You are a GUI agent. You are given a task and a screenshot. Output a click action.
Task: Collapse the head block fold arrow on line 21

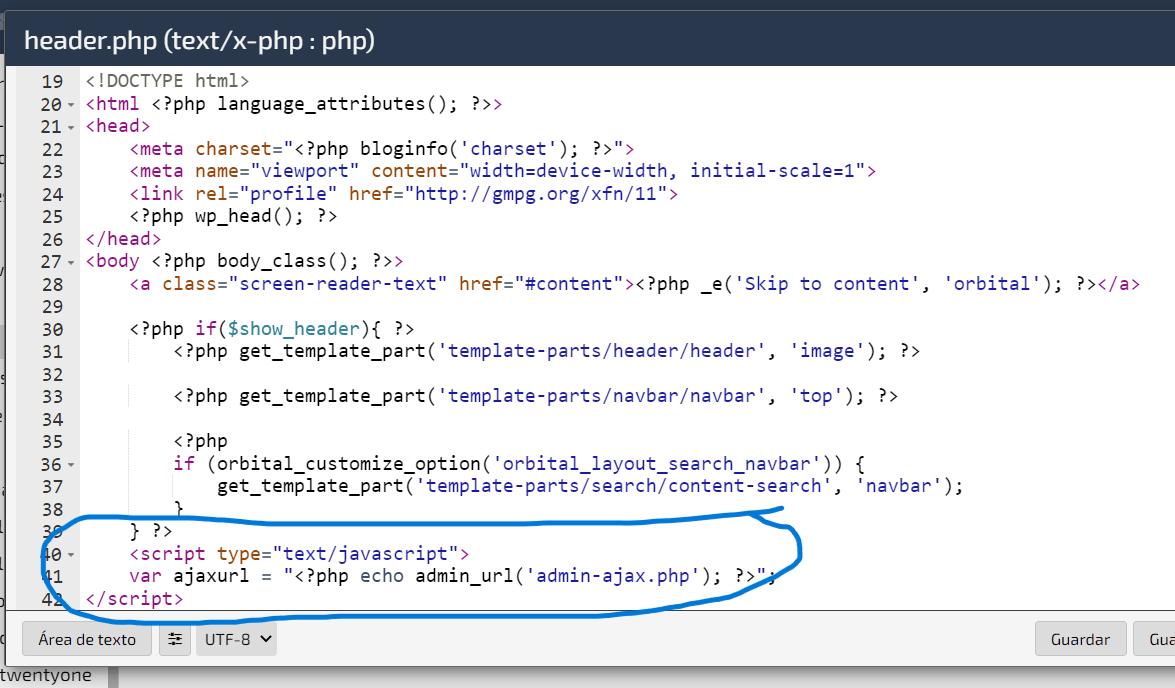[x=71, y=127]
